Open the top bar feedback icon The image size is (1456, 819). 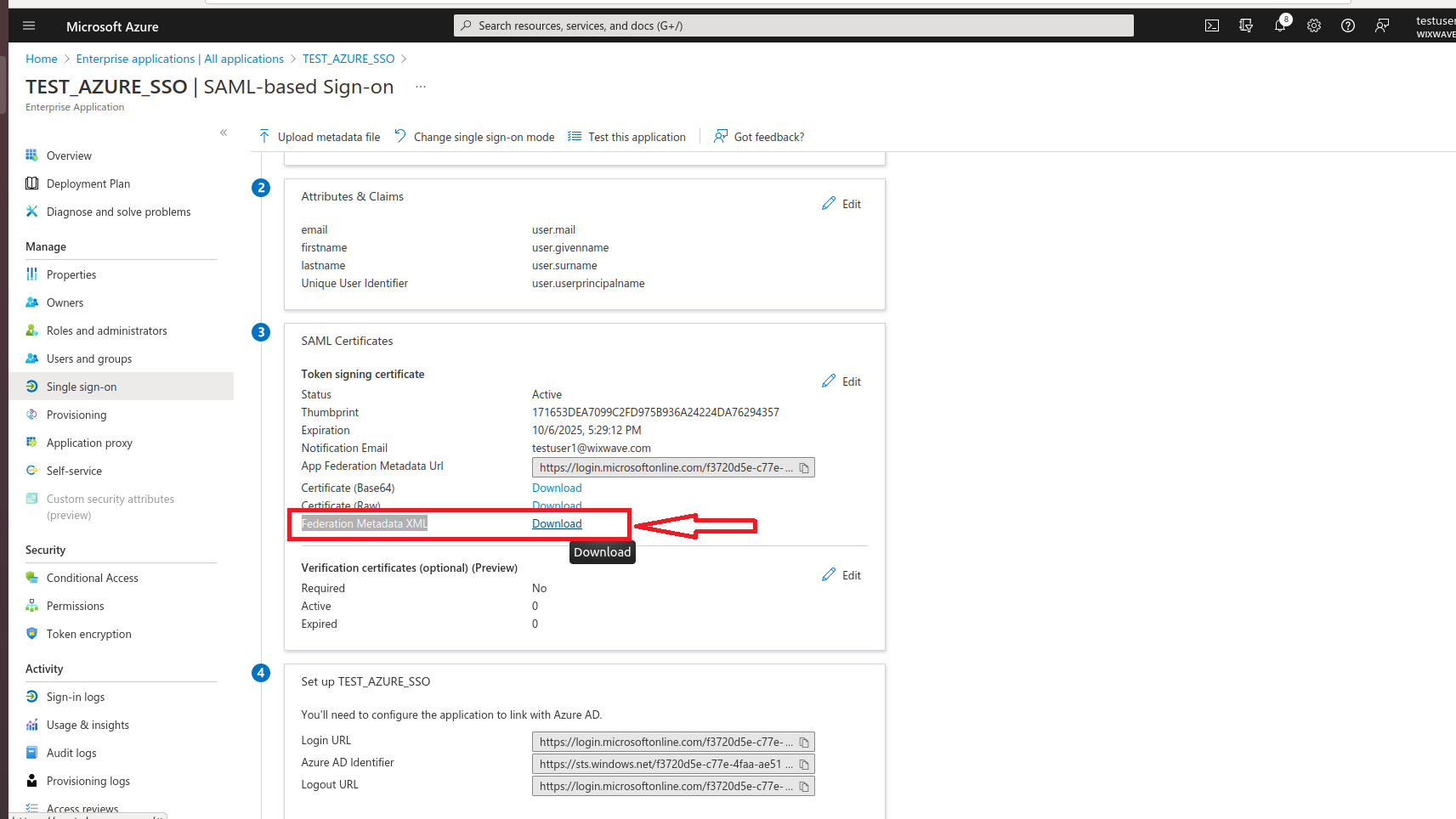click(x=1382, y=25)
